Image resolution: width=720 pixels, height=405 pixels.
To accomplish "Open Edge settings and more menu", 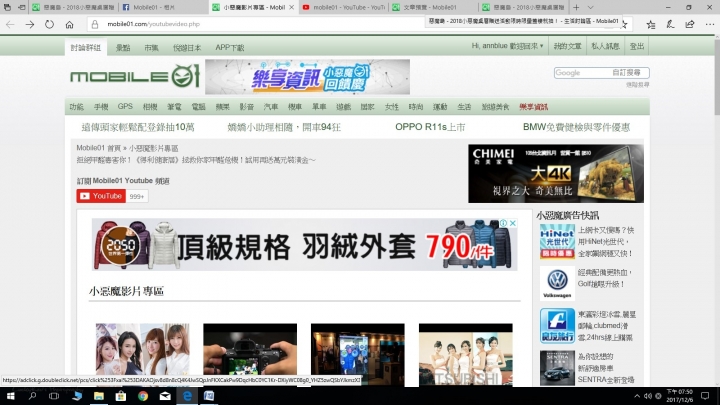I will [x=709, y=24].
